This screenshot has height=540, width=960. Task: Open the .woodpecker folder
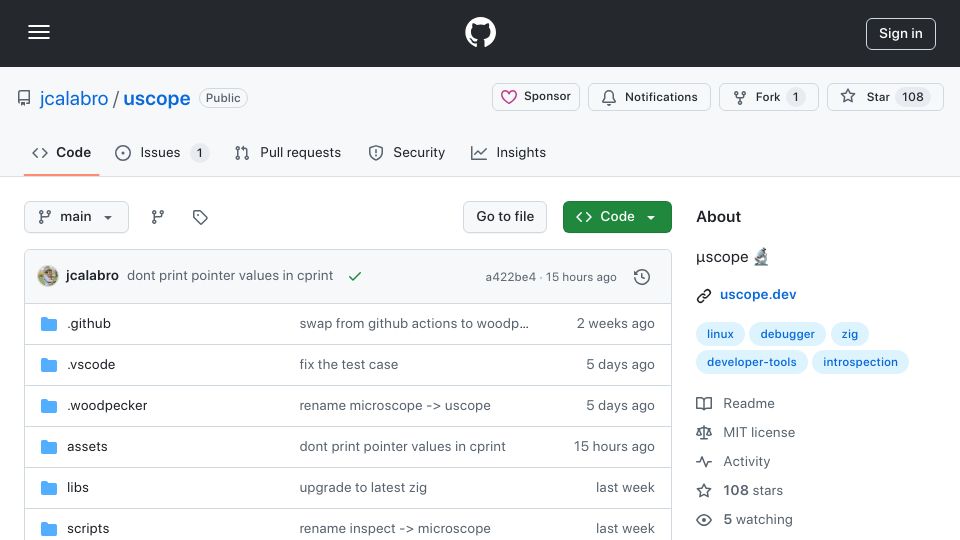click(x=107, y=405)
